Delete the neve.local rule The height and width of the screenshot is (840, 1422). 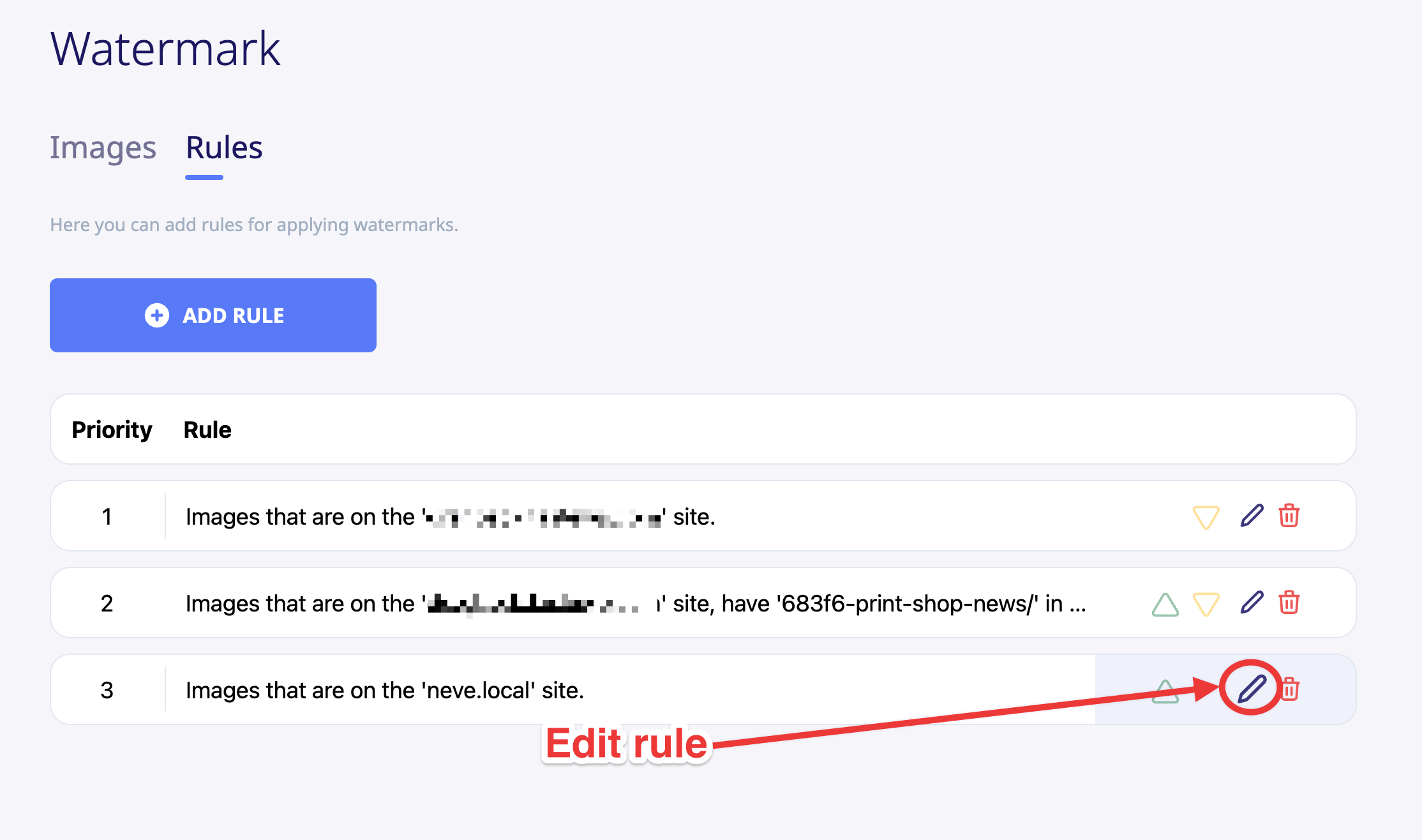click(1290, 689)
